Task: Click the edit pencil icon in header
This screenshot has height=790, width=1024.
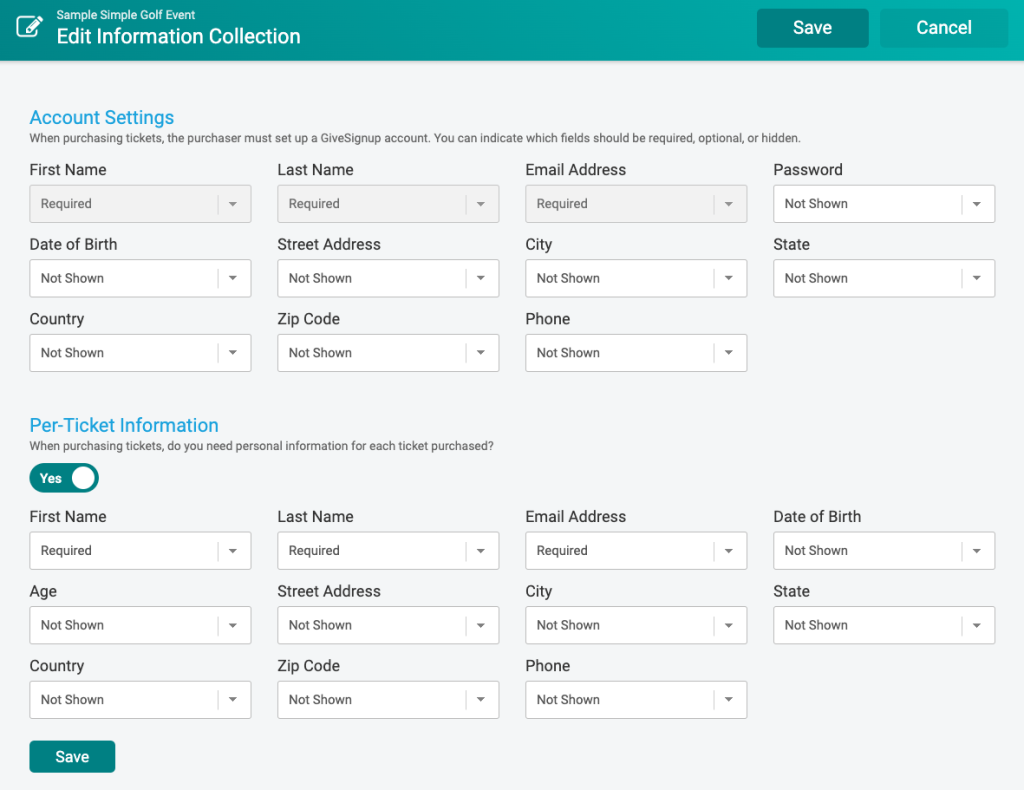Action: [29, 27]
